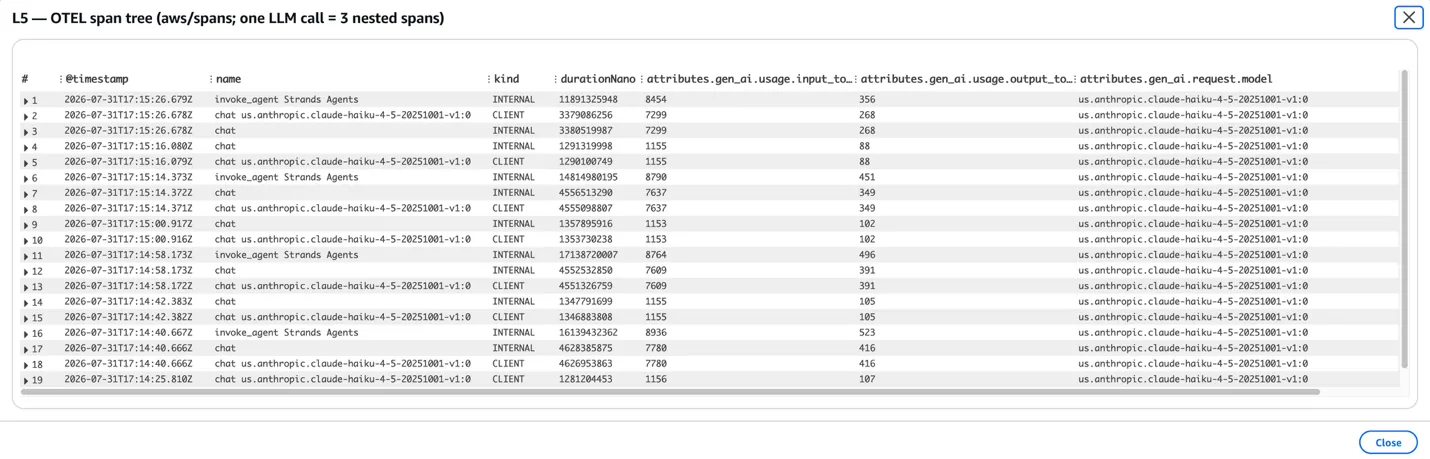The image size is (1430, 459).
Task: Click input token value 8936
Action: pyautogui.click(x=656, y=332)
